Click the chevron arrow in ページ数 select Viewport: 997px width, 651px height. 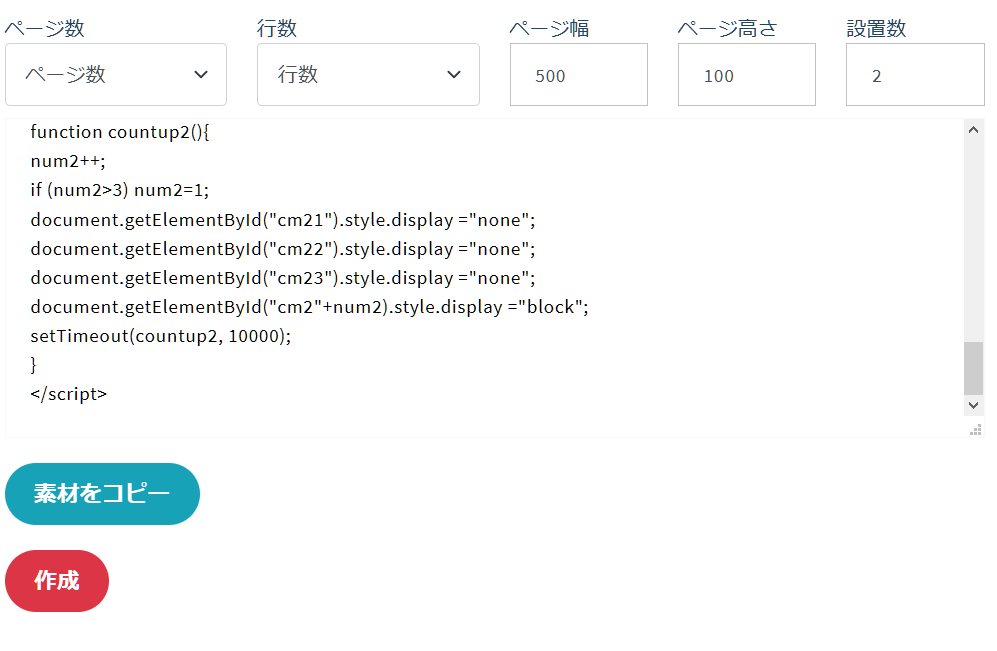click(201, 74)
